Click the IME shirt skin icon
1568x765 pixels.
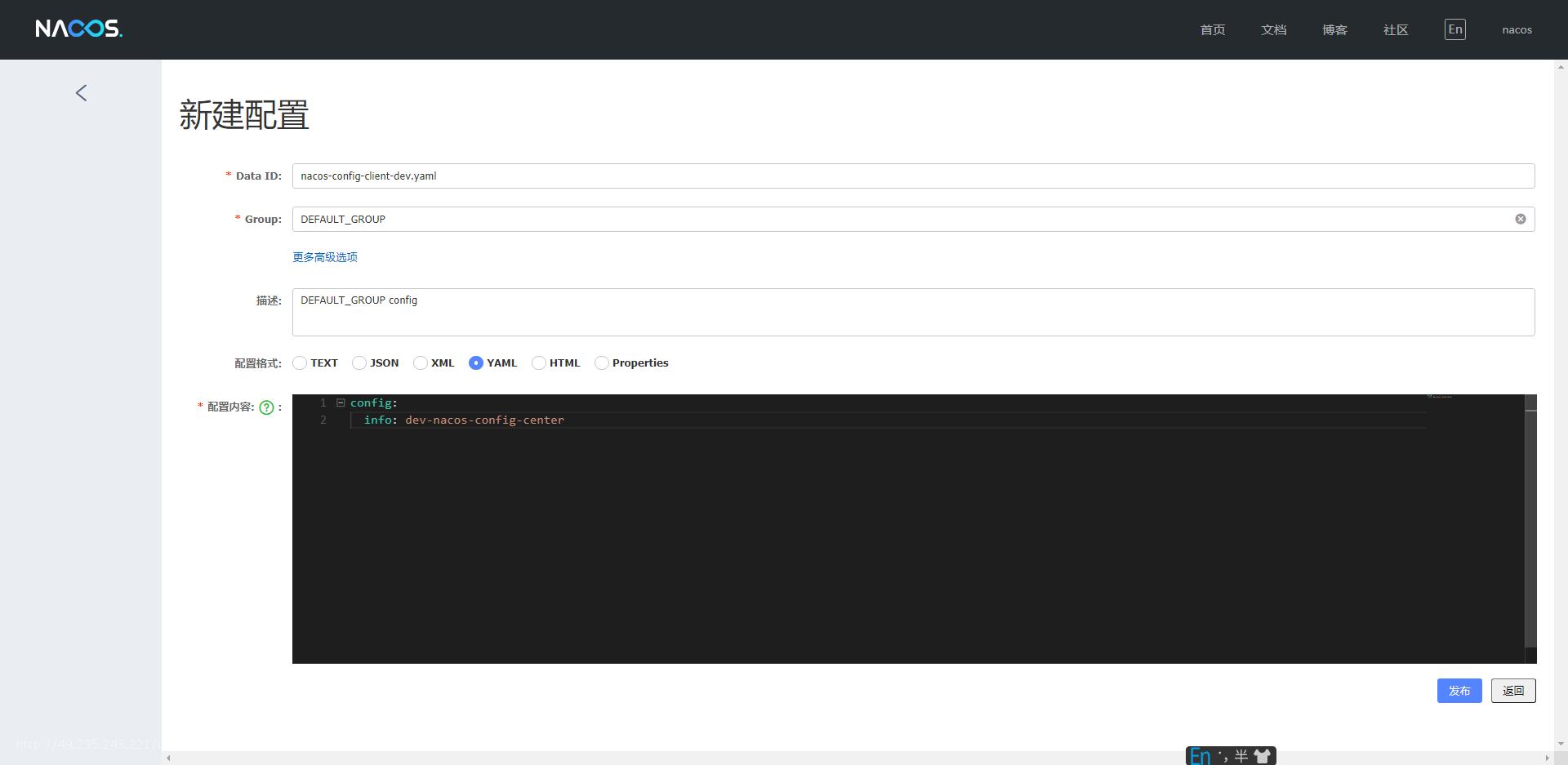pyautogui.click(x=1263, y=756)
